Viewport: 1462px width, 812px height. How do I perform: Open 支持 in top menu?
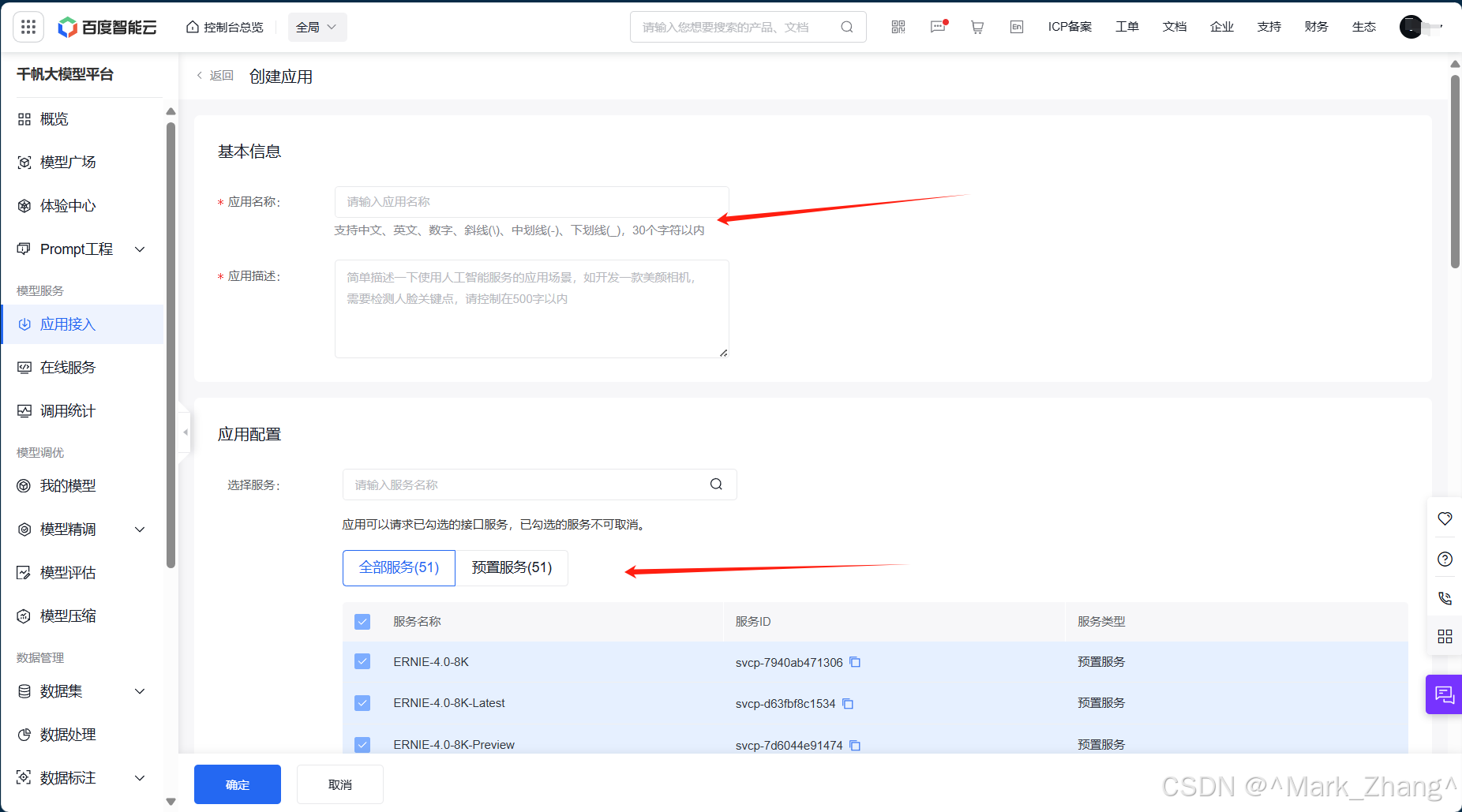pyautogui.click(x=1269, y=27)
